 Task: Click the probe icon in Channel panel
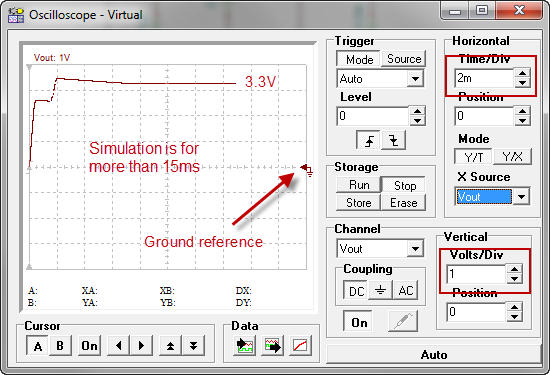pos(403,321)
